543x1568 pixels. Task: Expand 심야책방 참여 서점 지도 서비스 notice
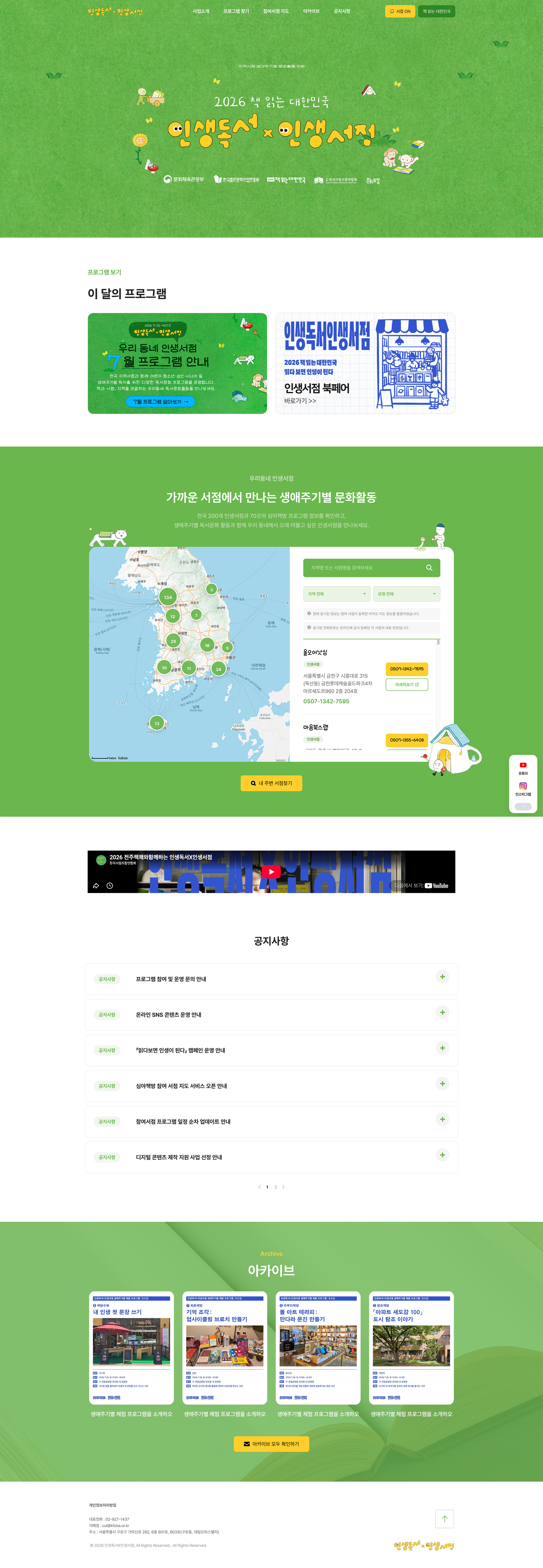(x=271, y=1086)
